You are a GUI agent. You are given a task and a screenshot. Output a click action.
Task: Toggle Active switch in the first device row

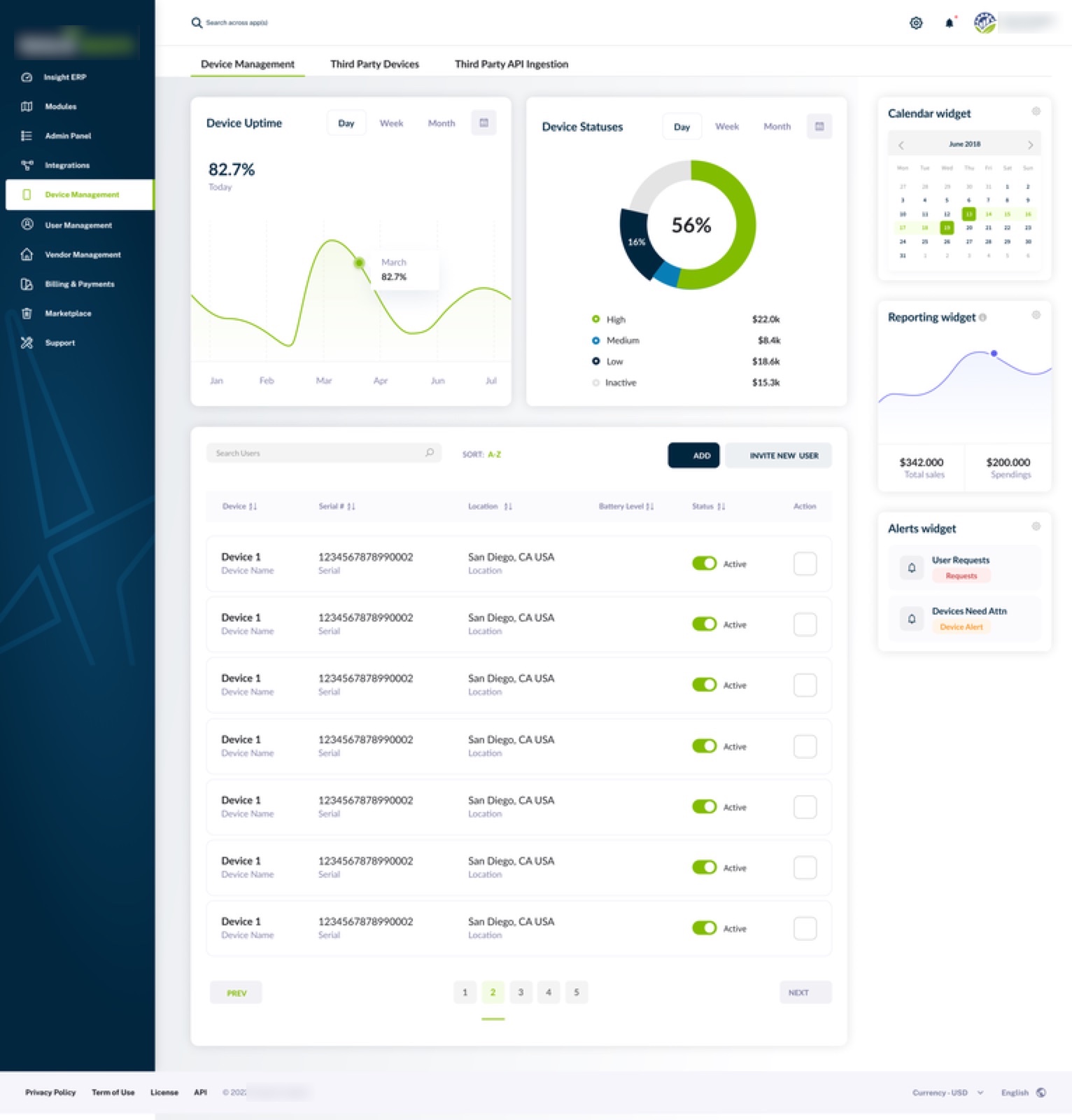[704, 563]
